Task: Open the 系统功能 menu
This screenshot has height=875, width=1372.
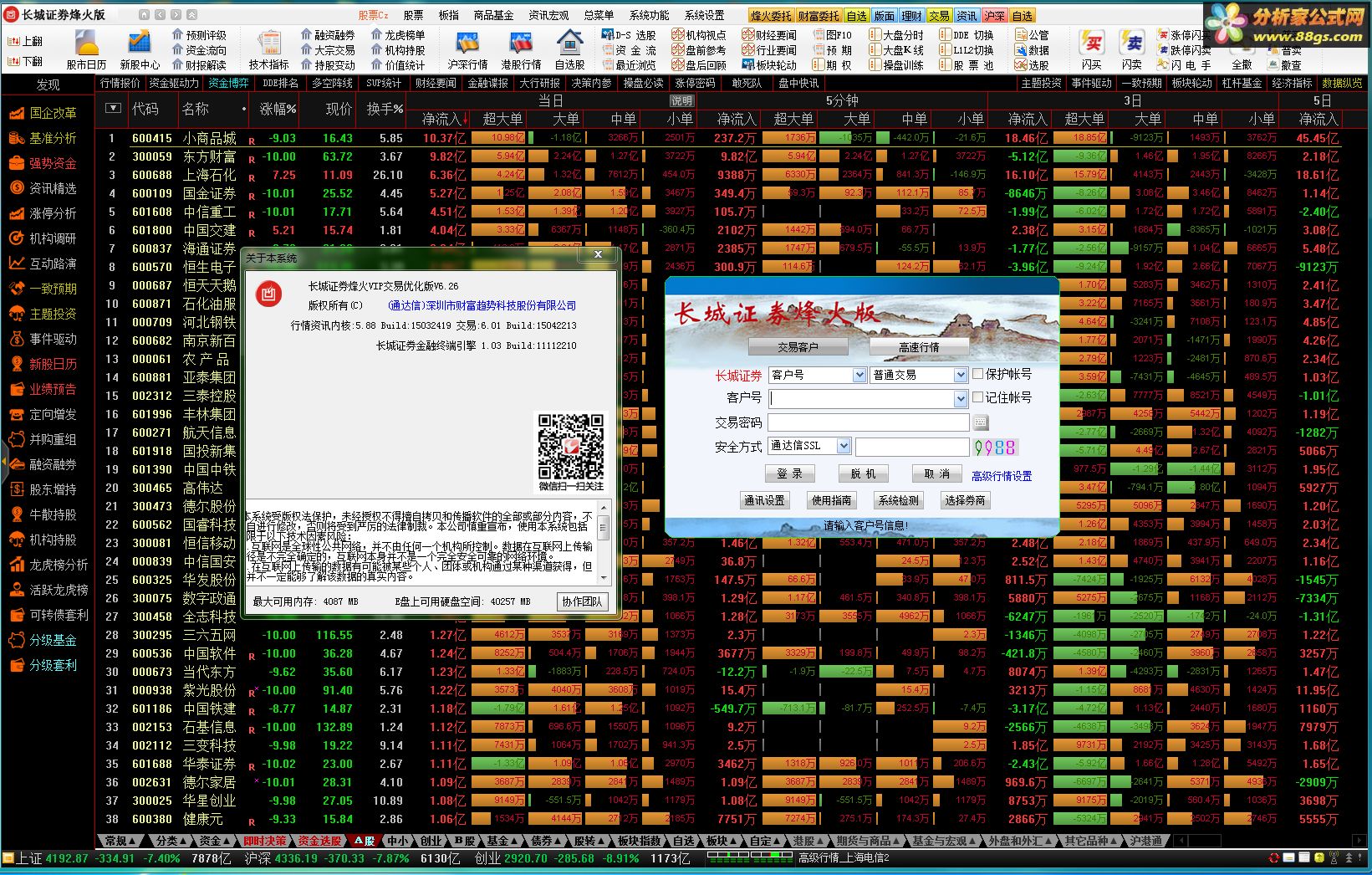Action: click(x=649, y=15)
